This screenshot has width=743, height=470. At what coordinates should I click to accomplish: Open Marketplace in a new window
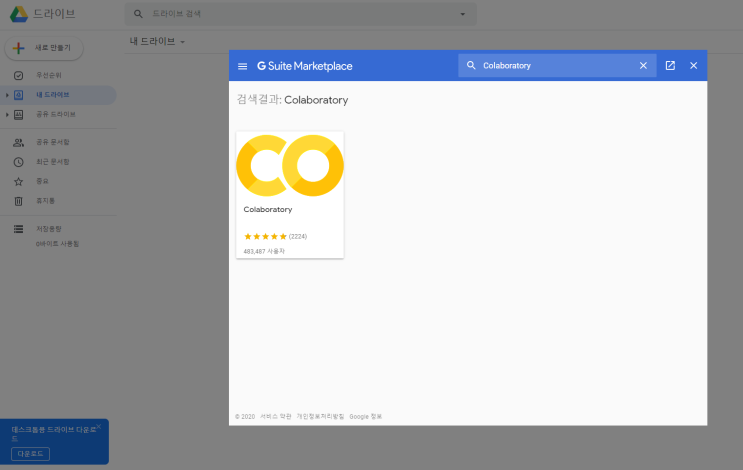(x=670, y=65)
